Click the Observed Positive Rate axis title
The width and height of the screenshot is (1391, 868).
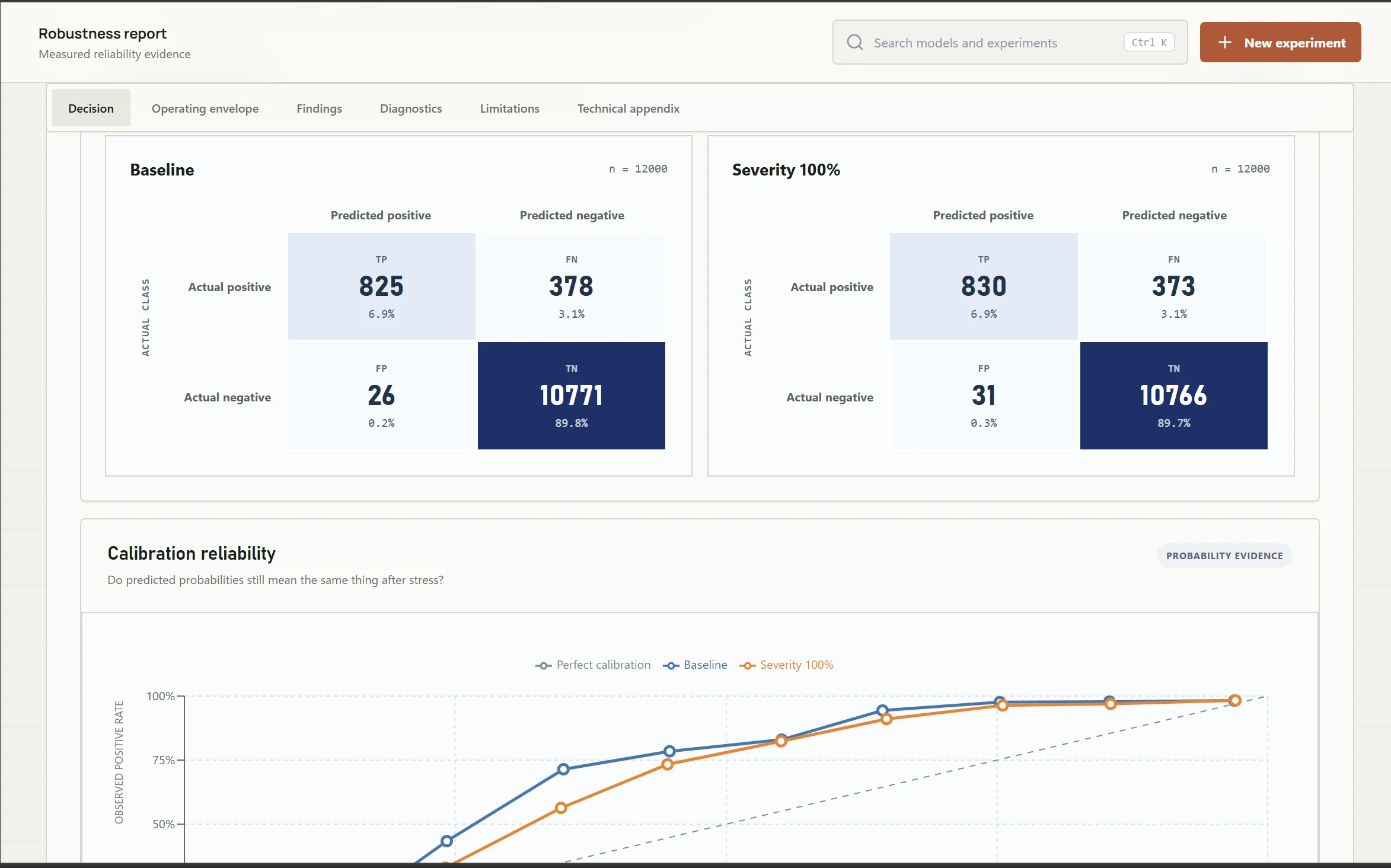[119, 762]
